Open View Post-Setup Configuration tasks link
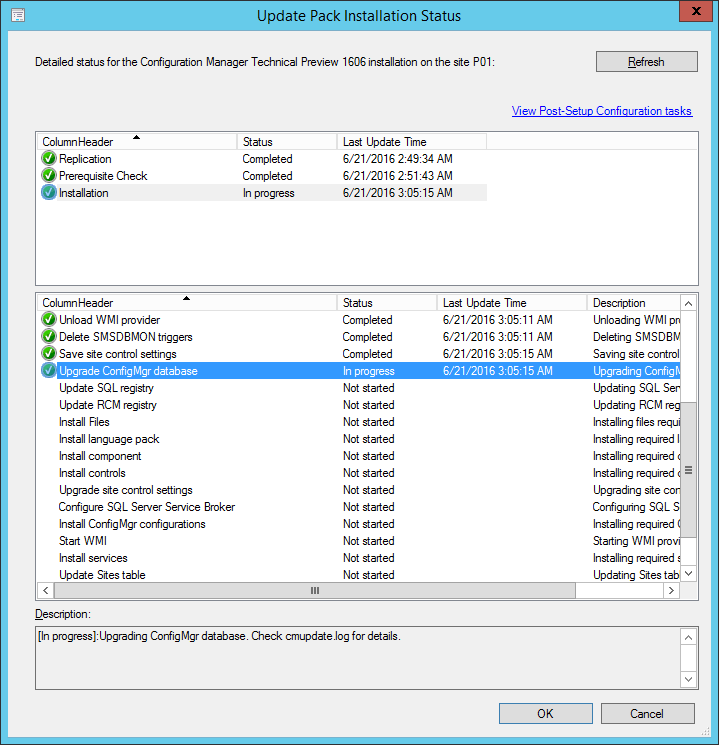 tap(602, 111)
